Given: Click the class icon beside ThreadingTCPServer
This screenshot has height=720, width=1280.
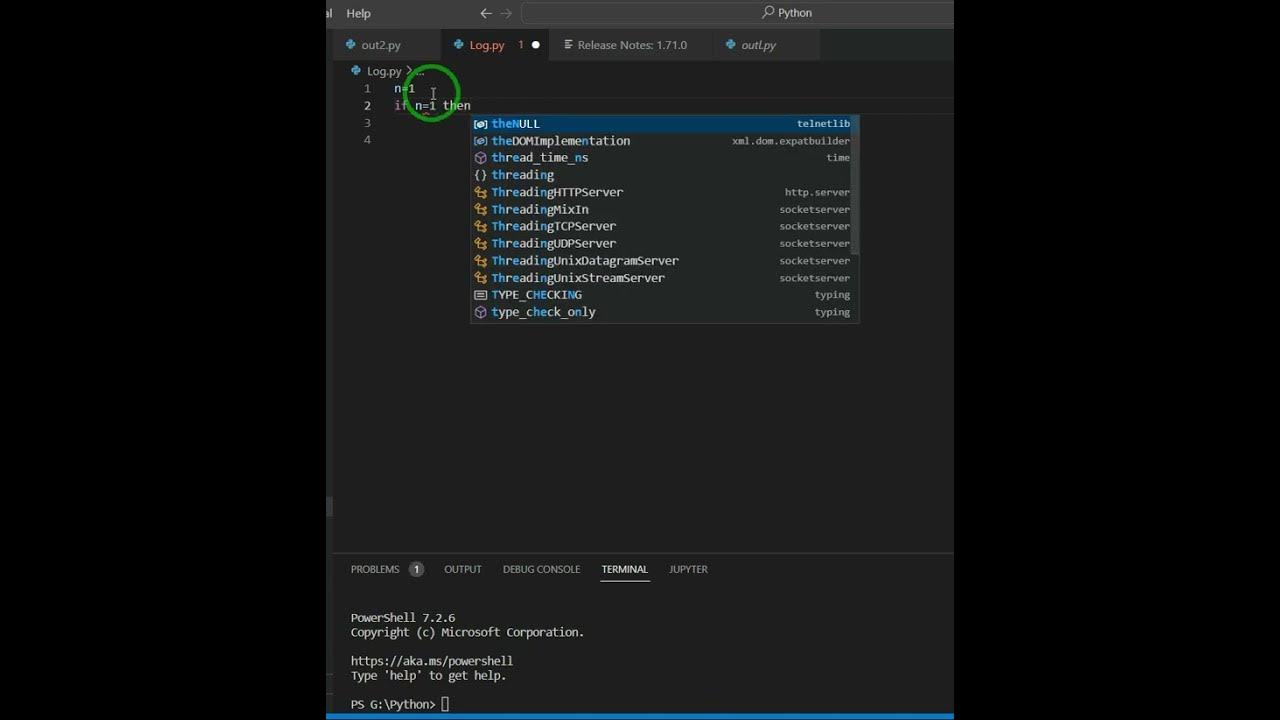Looking at the screenshot, I should point(481,226).
